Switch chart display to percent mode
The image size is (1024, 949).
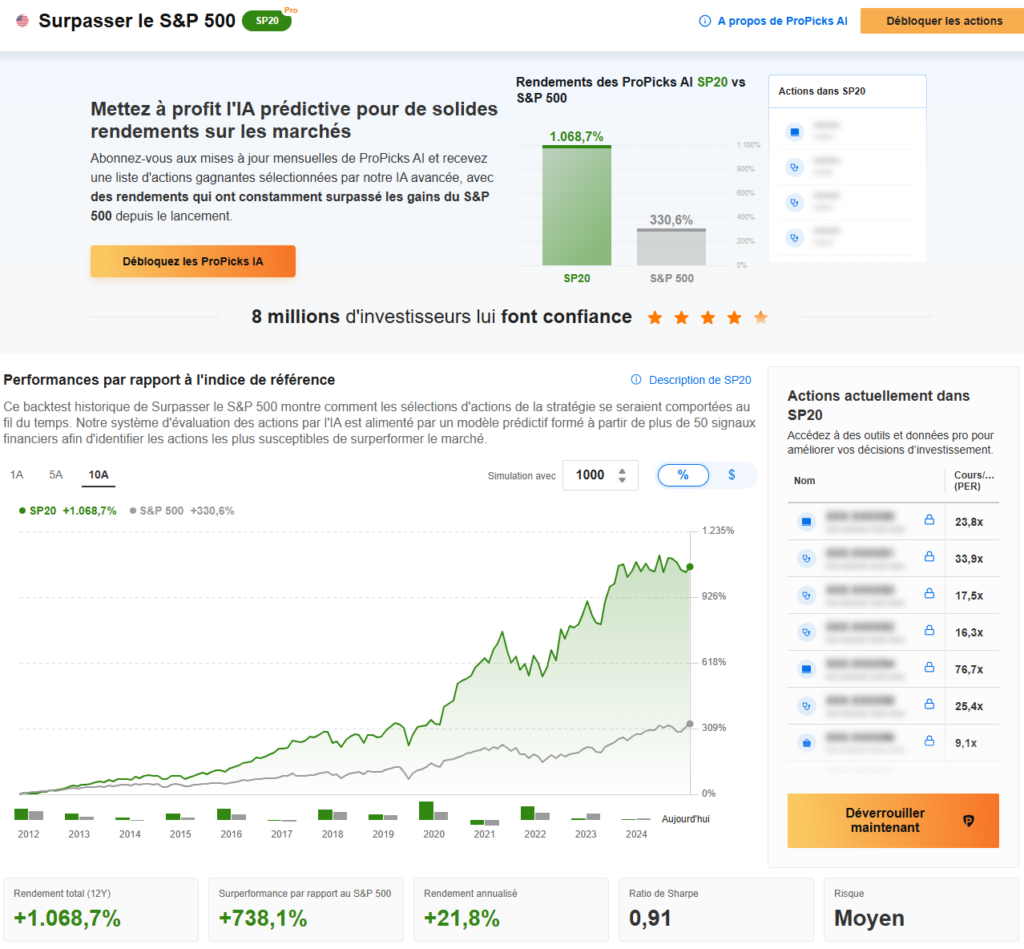click(x=683, y=475)
